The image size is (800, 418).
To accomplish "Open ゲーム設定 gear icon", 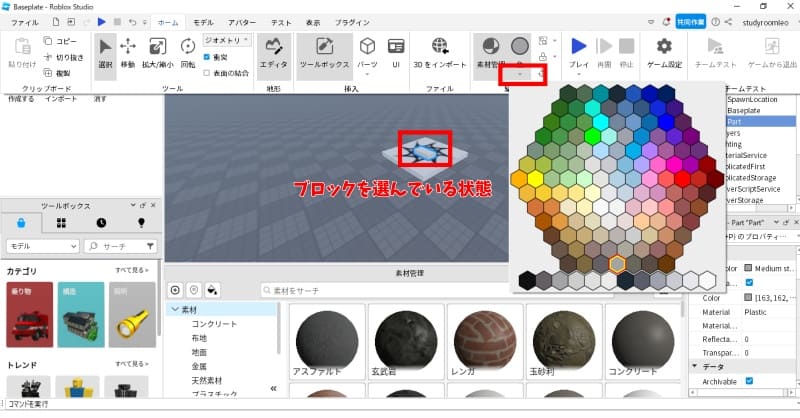I will click(x=664, y=46).
